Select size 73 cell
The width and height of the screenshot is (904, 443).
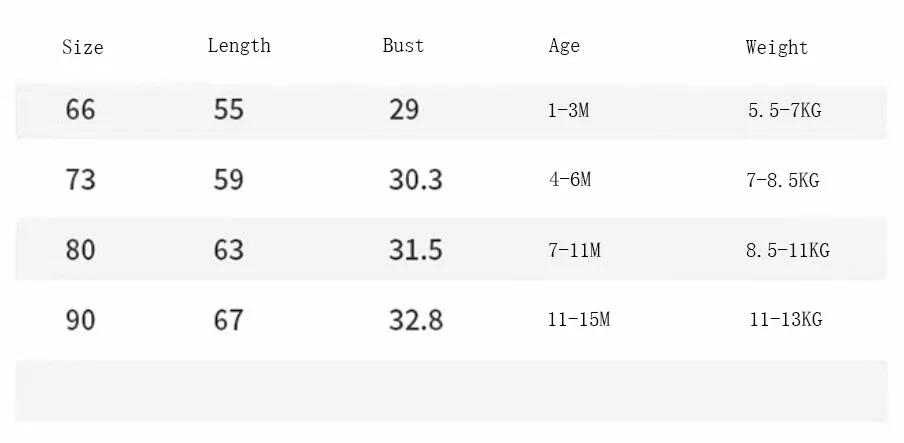click(80, 179)
